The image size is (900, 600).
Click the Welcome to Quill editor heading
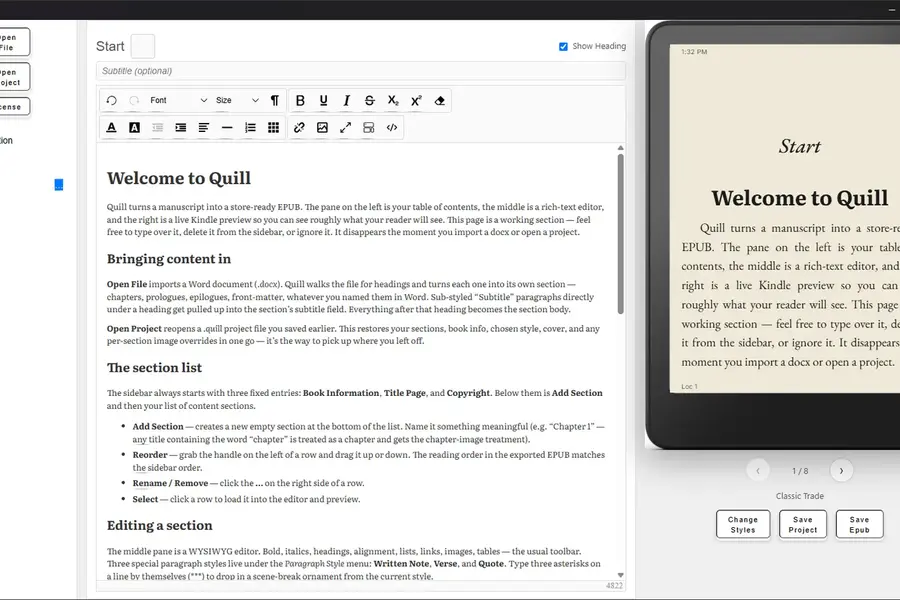pyautogui.click(x=179, y=178)
